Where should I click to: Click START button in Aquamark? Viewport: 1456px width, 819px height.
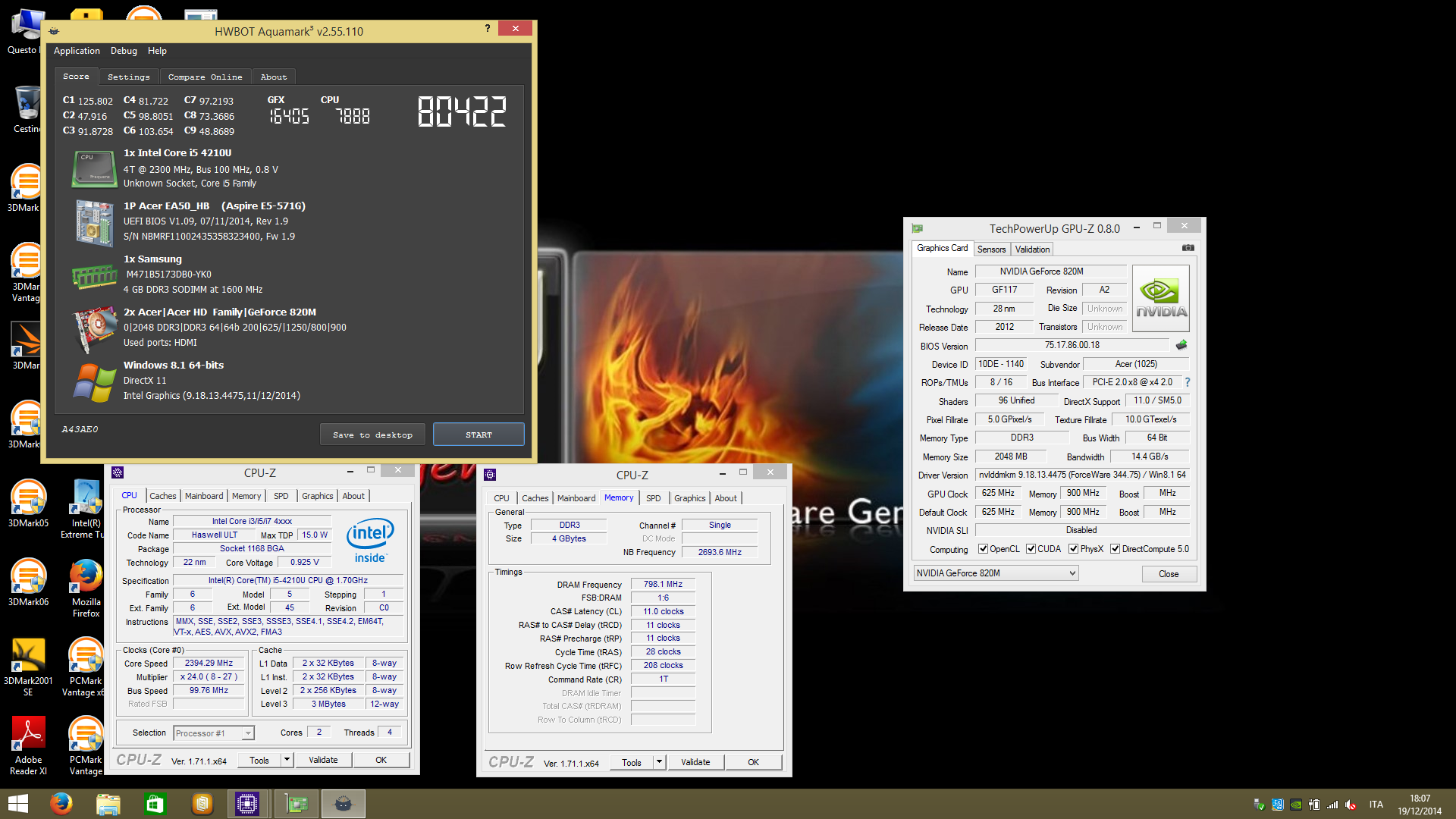pos(479,435)
